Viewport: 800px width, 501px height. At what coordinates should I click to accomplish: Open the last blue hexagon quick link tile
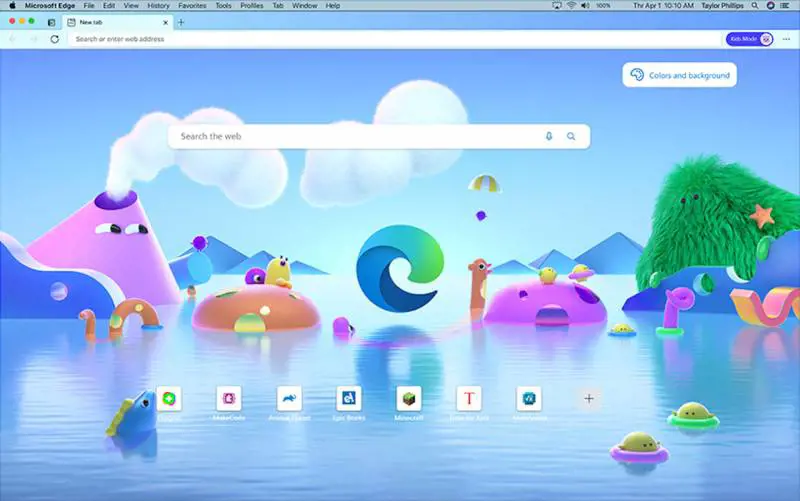pyautogui.click(x=529, y=398)
